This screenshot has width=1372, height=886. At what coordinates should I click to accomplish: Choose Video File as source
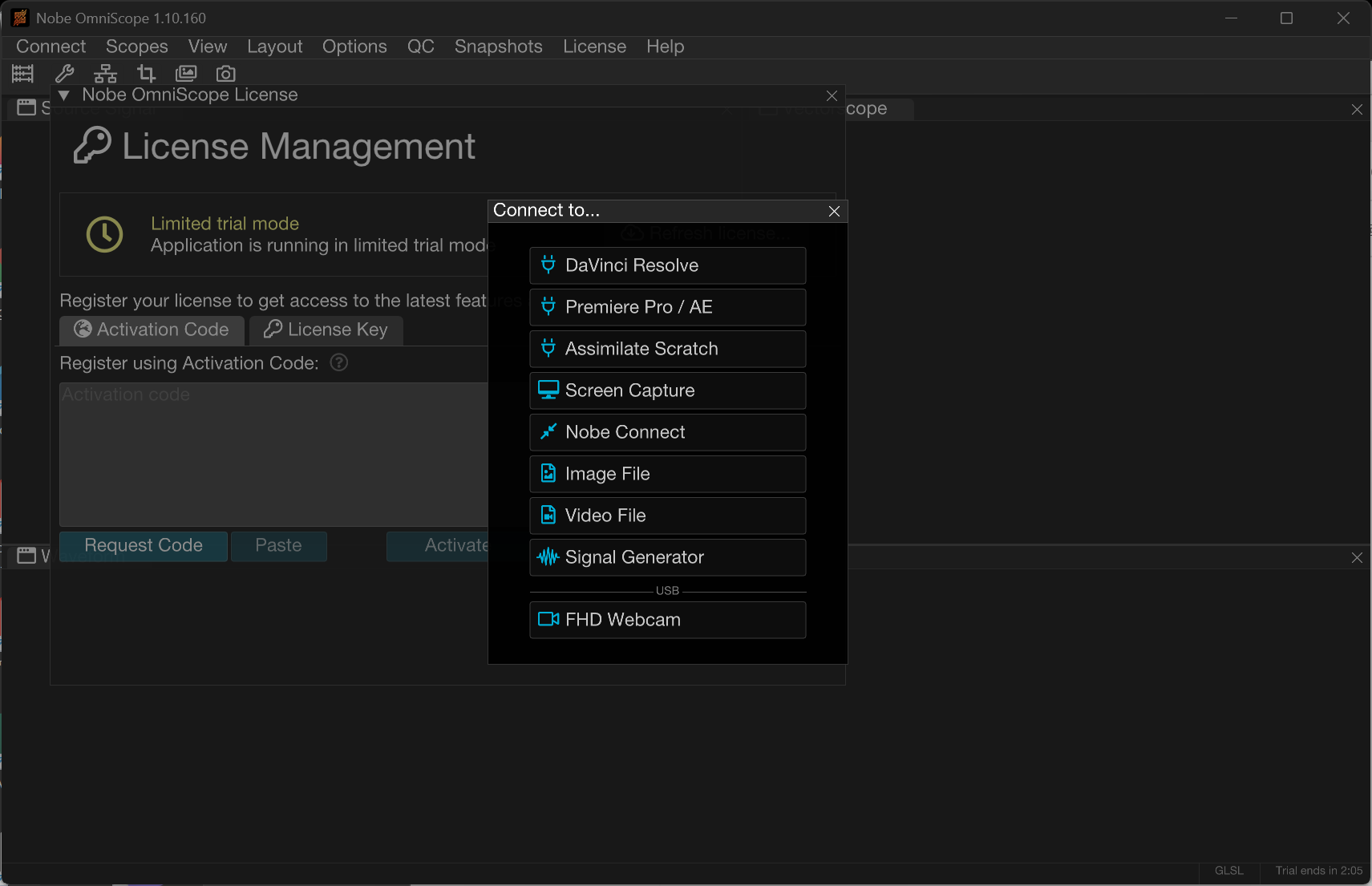pos(667,516)
